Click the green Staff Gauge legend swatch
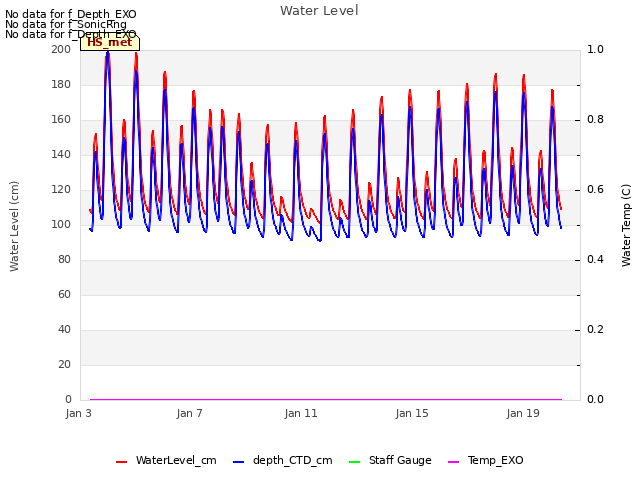Screen dimensions: 640x480 coord(355,462)
